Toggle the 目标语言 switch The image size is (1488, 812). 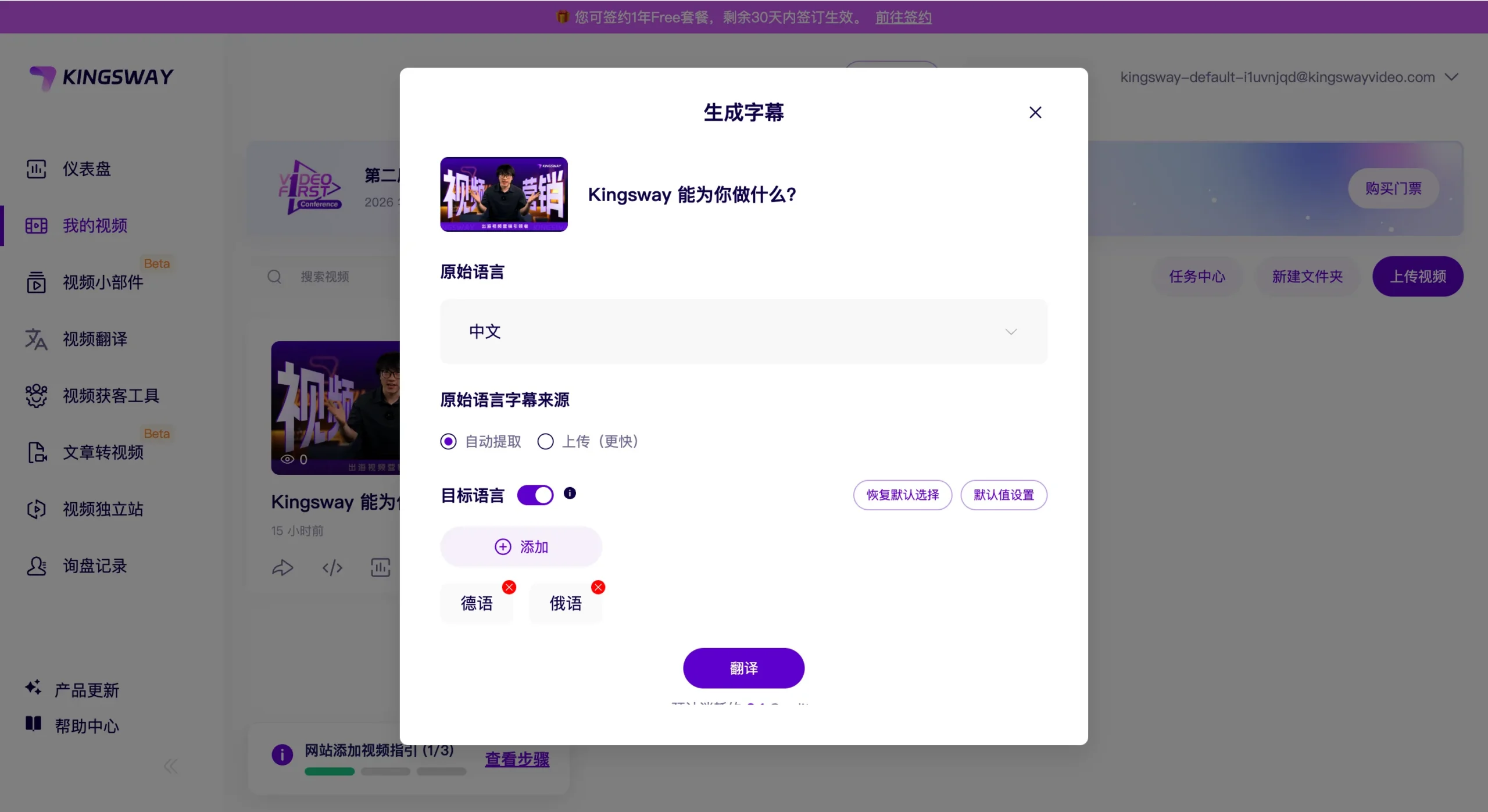535,495
